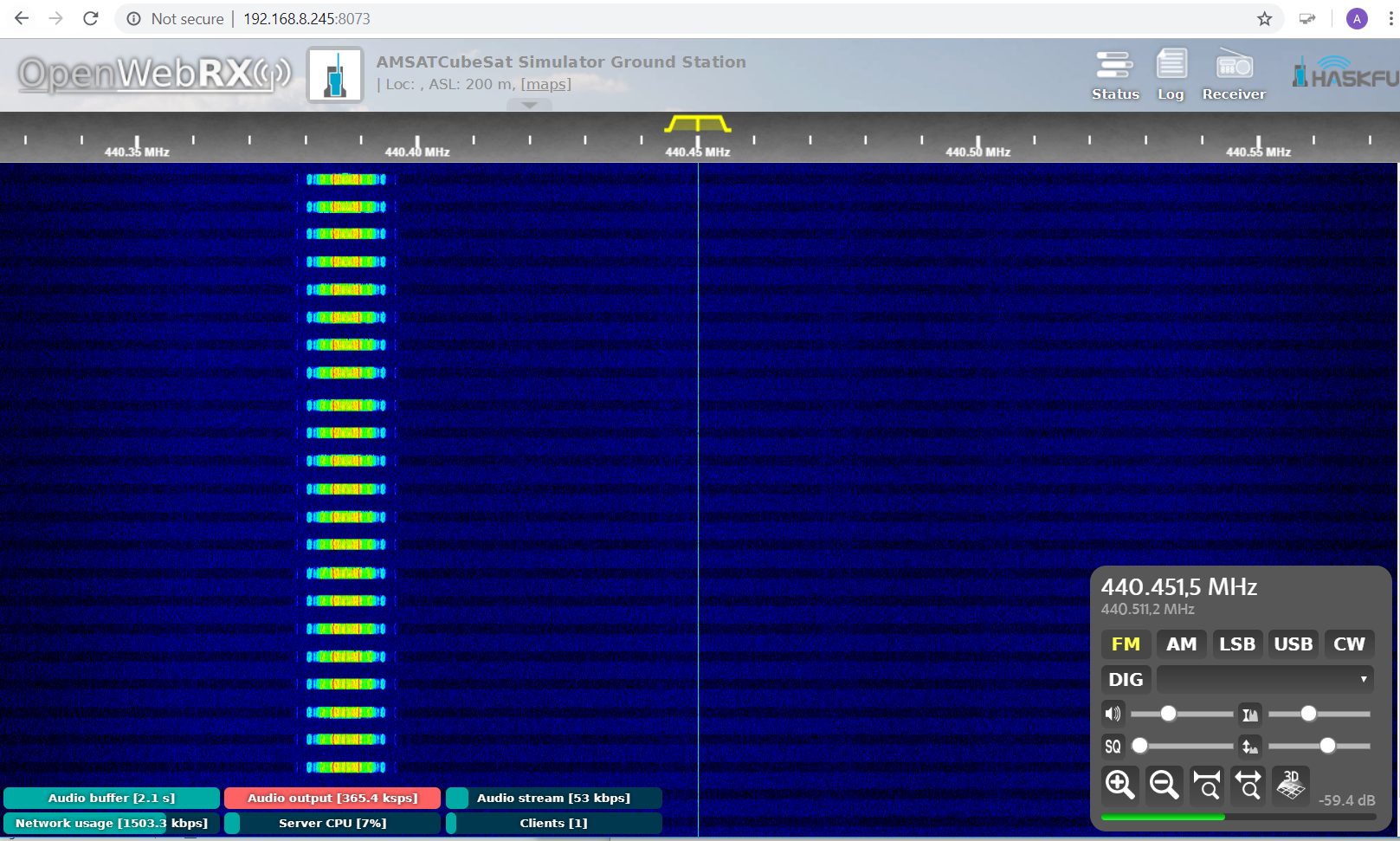Image resolution: width=1400 pixels, height=841 pixels.
Task: Zoom out totally on waterfall
Action: tap(1248, 785)
